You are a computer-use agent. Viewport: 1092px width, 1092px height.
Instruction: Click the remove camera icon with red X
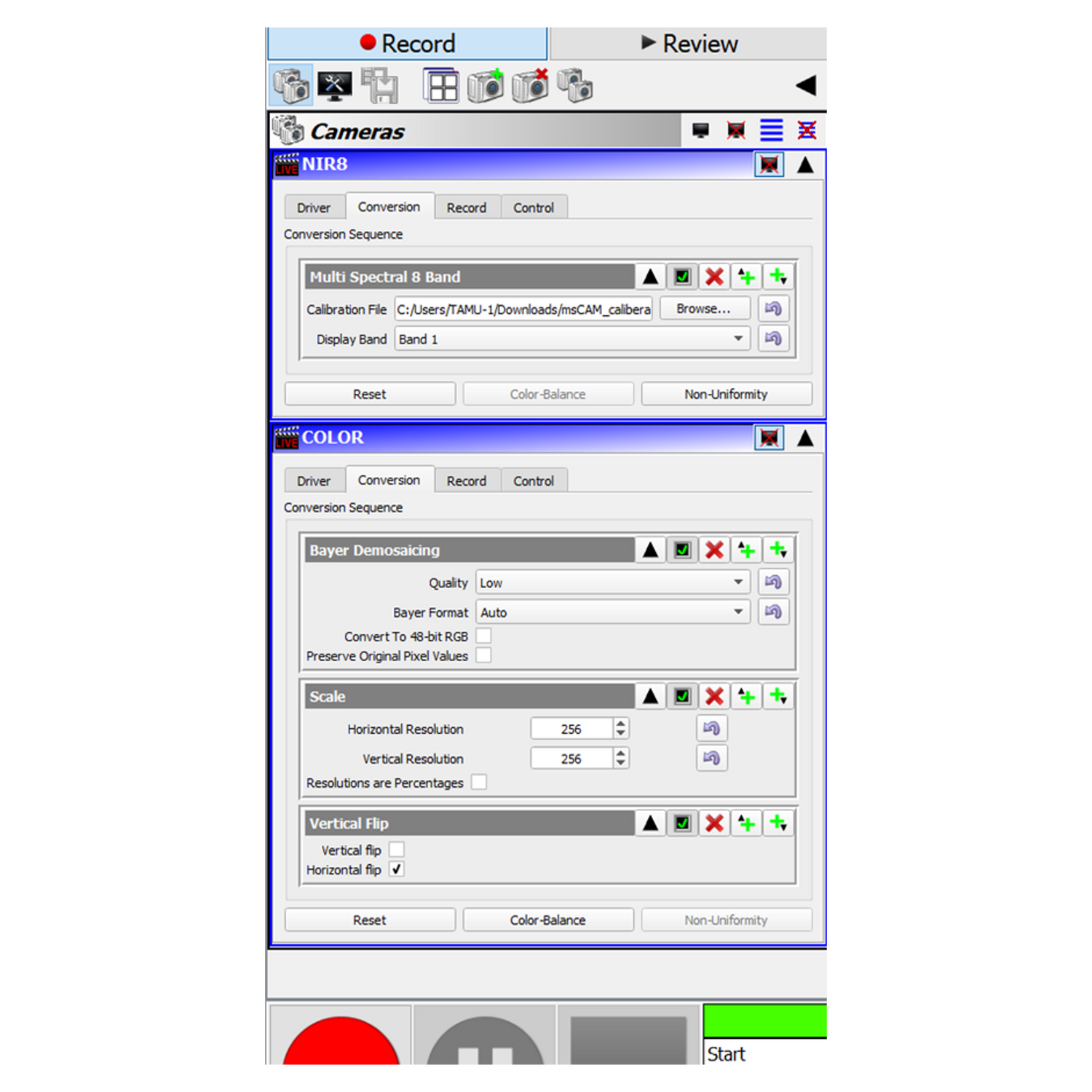click(x=530, y=87)
